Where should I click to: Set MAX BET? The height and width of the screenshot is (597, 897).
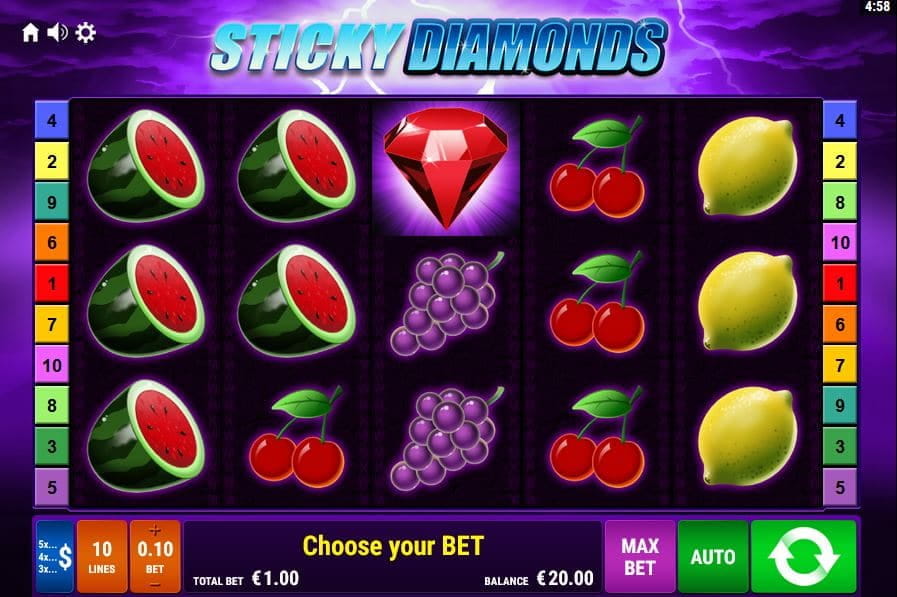[640, 556]
